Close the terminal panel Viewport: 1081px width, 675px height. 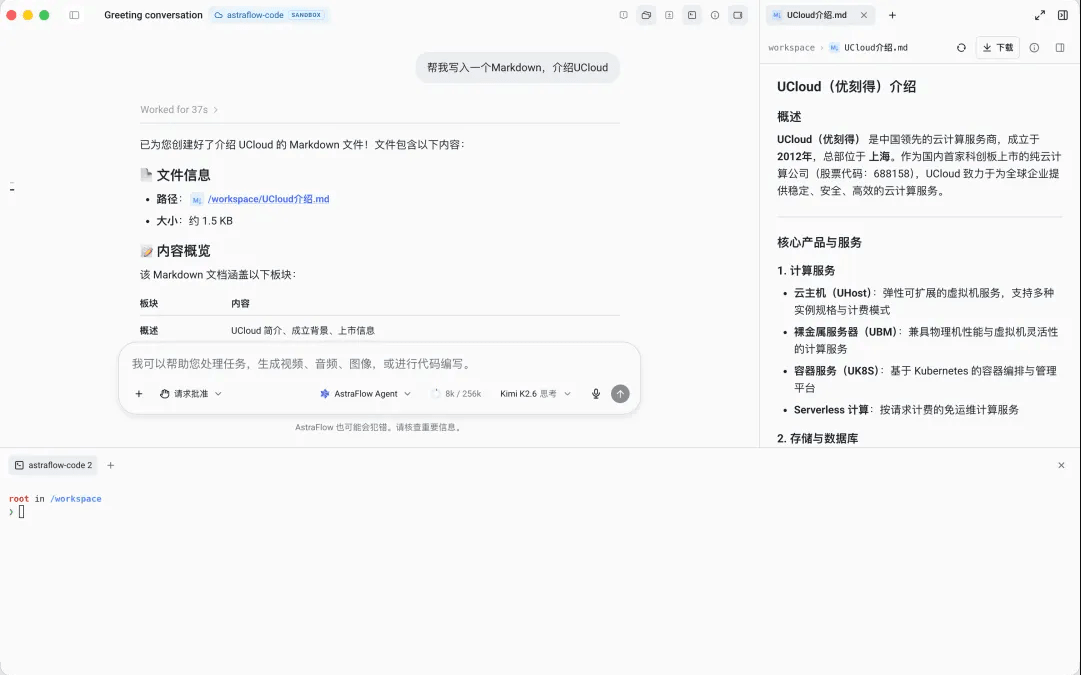tap(1061, 465)
